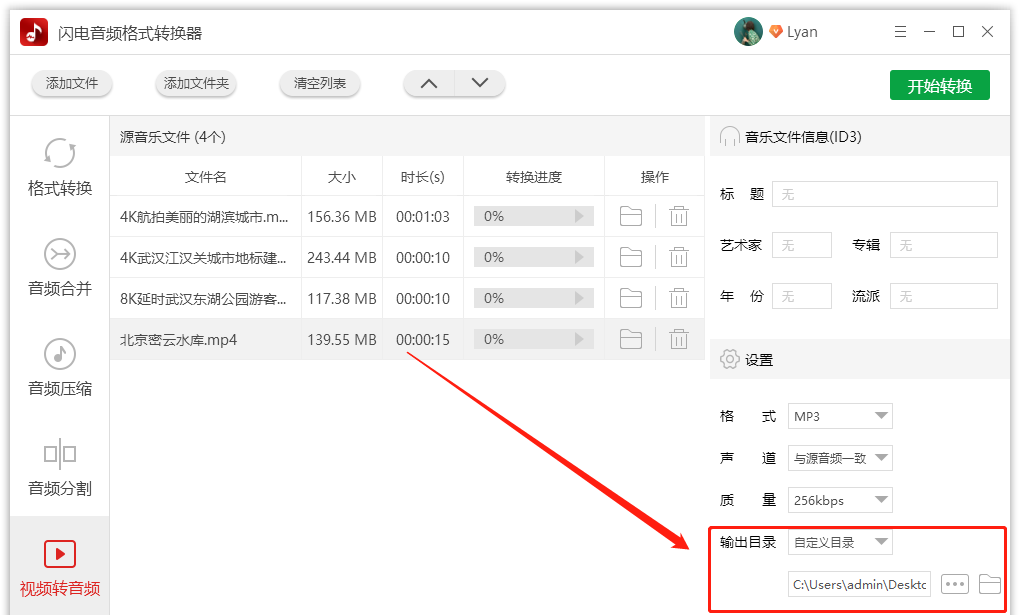Image resolution: width=1020 pixels, height=616 pixels.
Task: Click the 转换进度 column header
Action: pos(533,177)
